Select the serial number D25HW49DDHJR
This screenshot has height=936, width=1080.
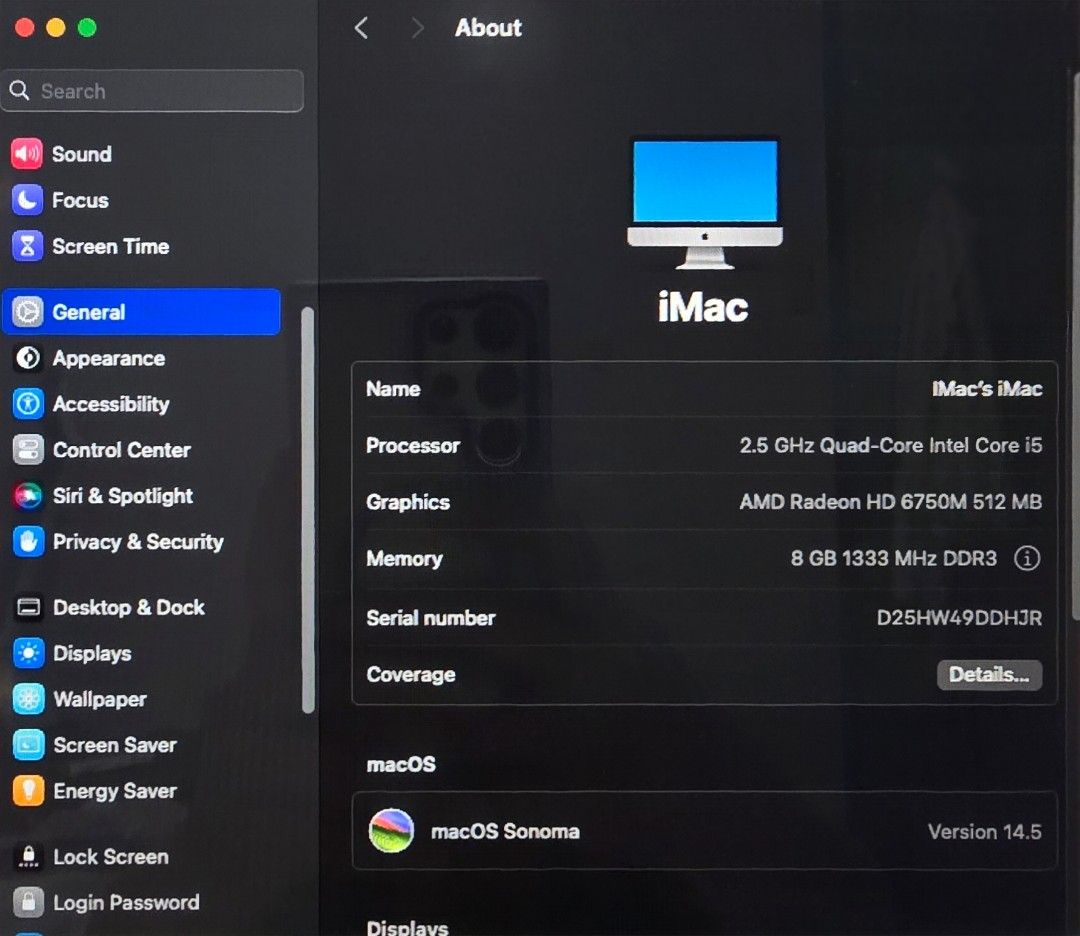[x=959, y=618]
